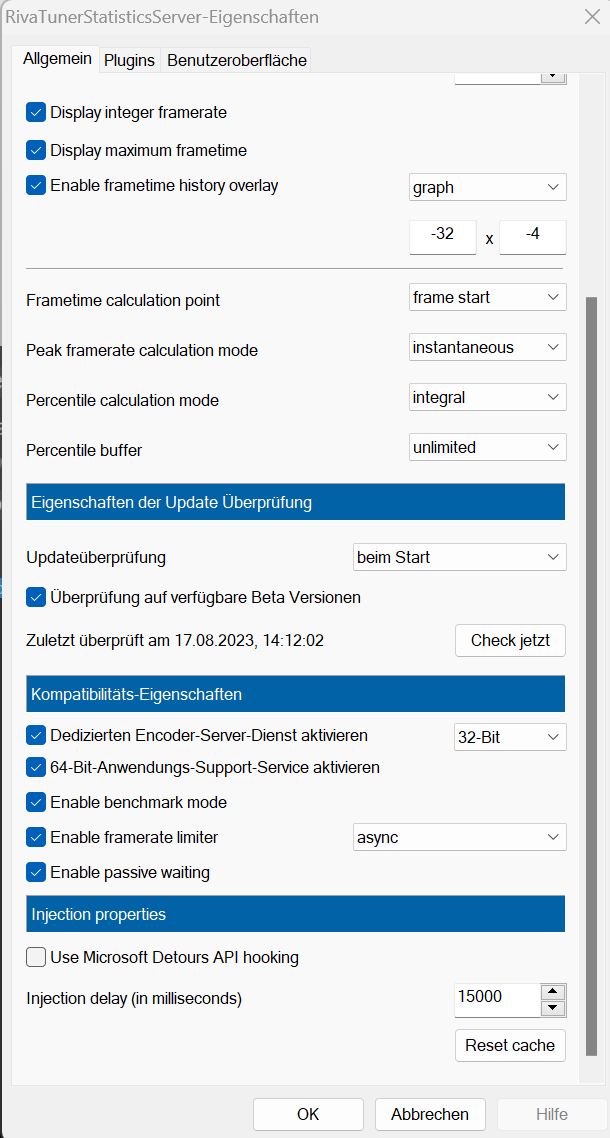Image resolution: width=610 pixels, height=1138 pixels.
Task: Toggle Überprüfung auf verfügbare Beta Versionen
Action: 36,597
